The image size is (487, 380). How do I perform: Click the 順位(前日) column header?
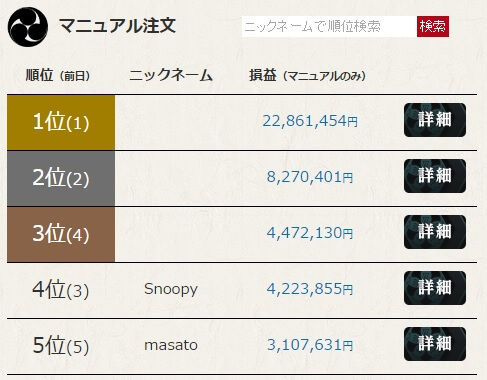point(58,76)
